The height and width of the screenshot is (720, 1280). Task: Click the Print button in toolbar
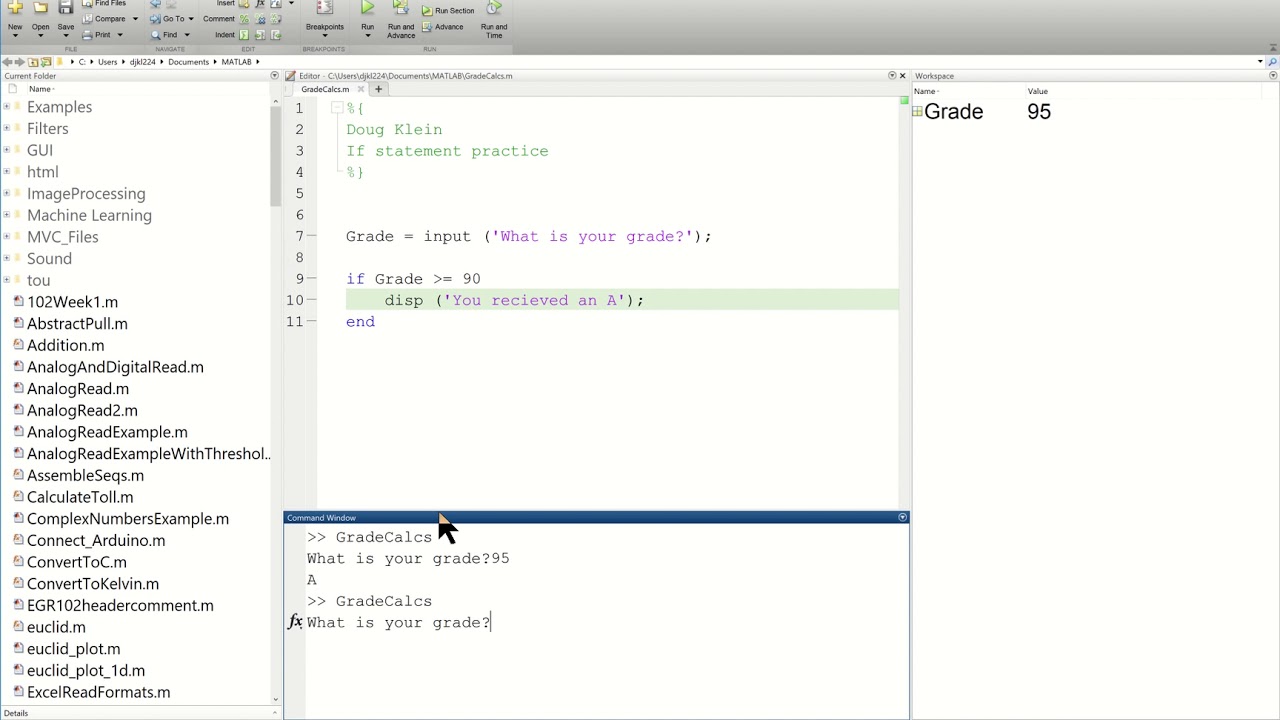[x=96, y=35]
